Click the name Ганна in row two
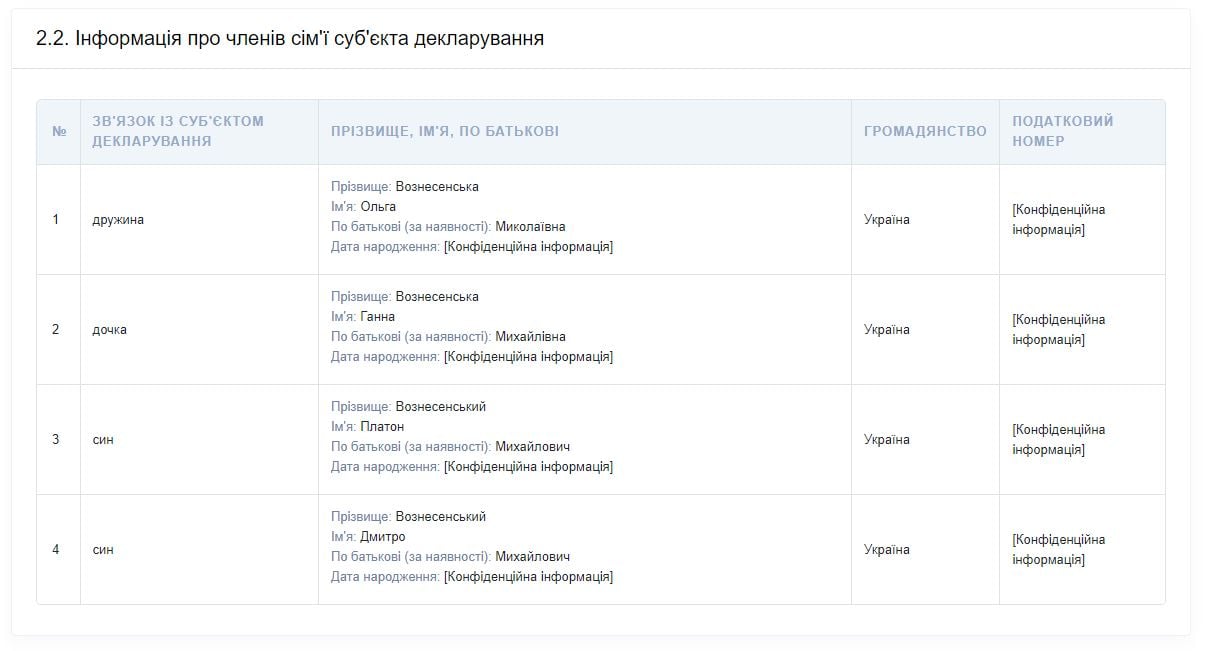Image resolution: width=1225 pixels, height=651 pixels. click(377, 317)
